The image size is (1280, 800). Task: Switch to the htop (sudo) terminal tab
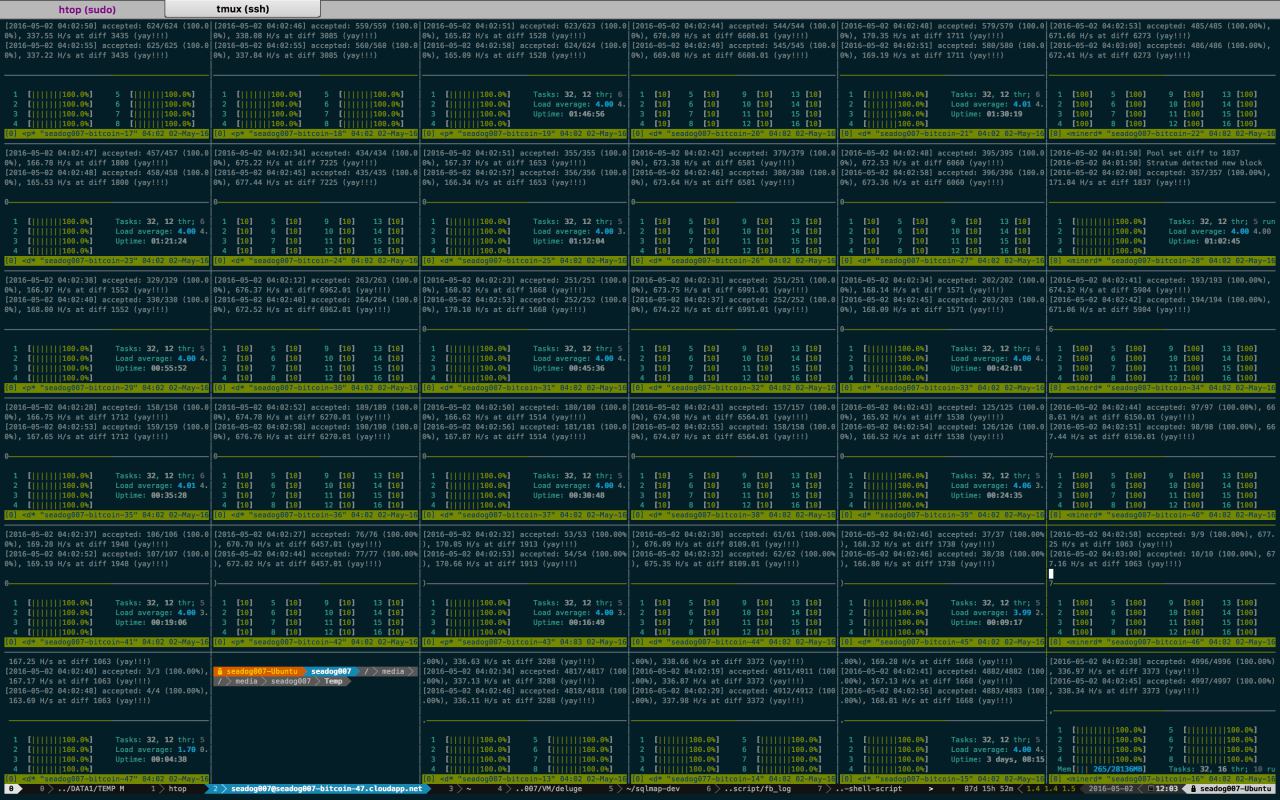pos(87,9)
